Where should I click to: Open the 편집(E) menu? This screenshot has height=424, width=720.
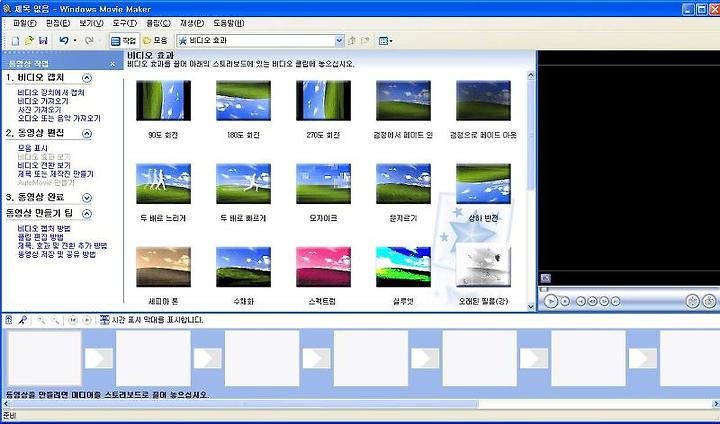click(x=58, y=23)
